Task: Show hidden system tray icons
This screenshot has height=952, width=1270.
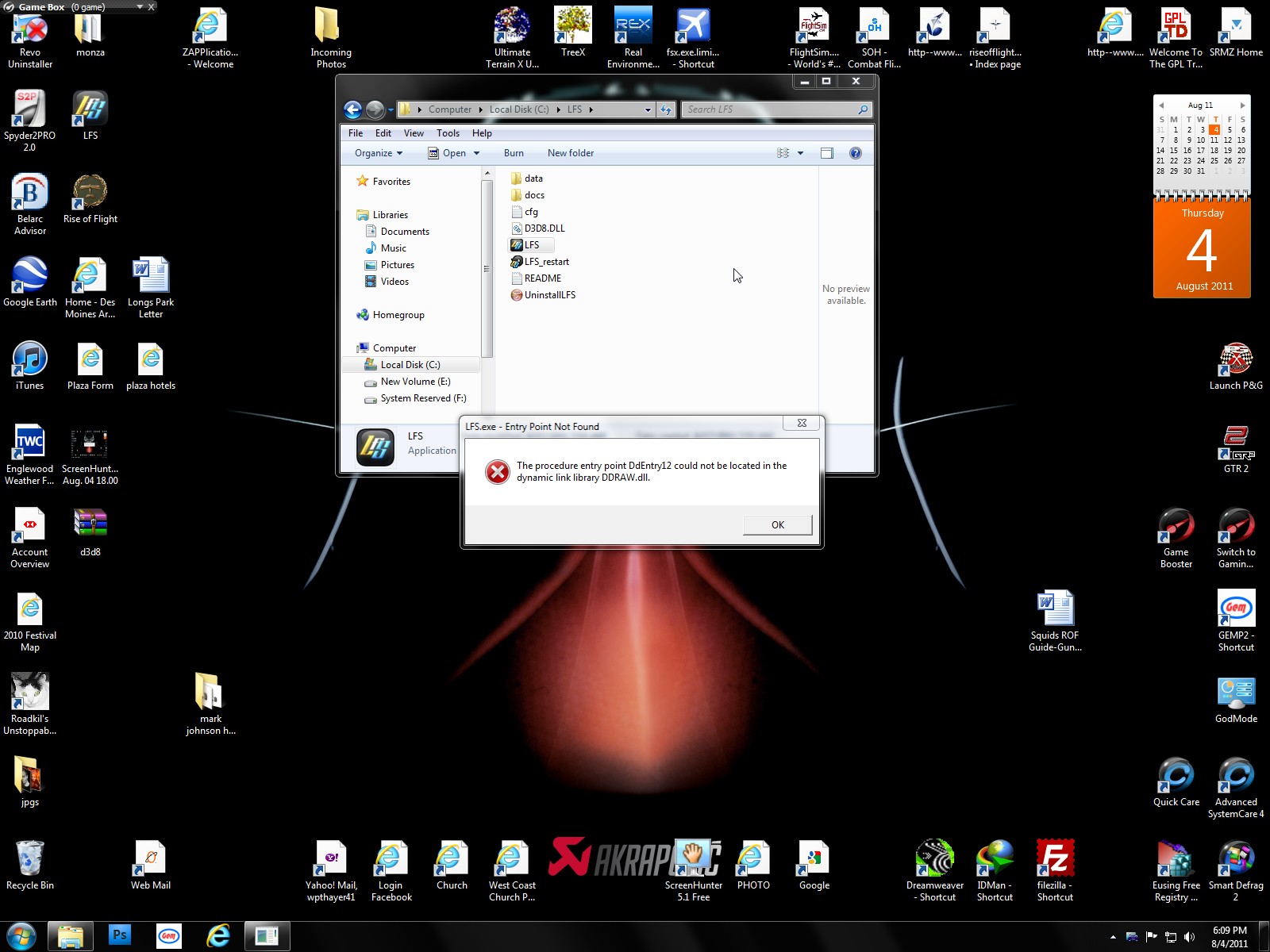Action: 1113,937
